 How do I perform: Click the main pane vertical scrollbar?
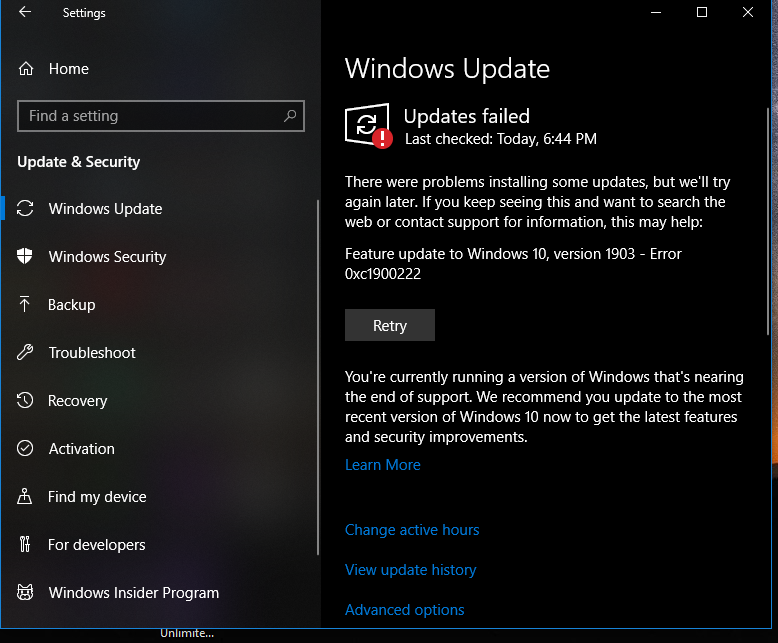pos(768,221)
